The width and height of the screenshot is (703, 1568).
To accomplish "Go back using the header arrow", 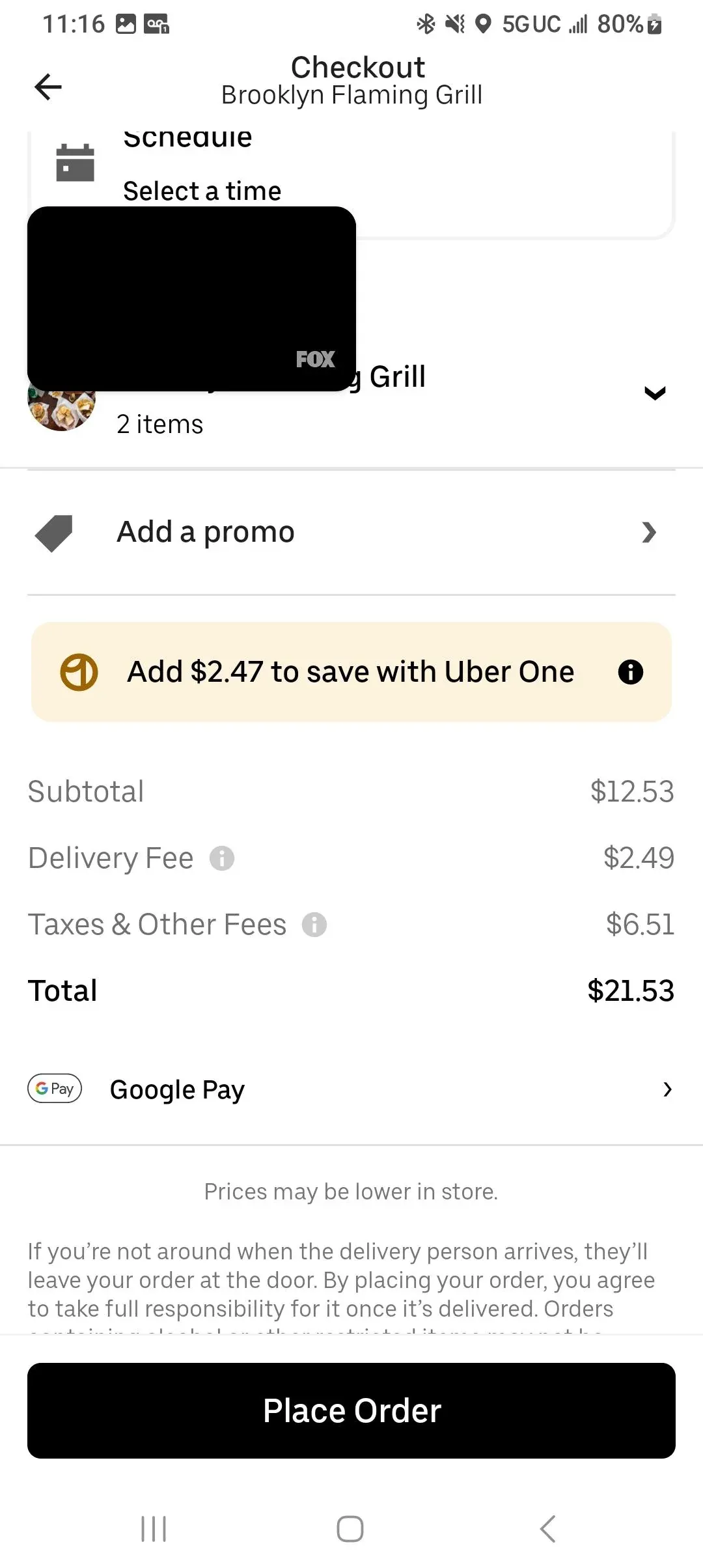I will pos(48,87).
